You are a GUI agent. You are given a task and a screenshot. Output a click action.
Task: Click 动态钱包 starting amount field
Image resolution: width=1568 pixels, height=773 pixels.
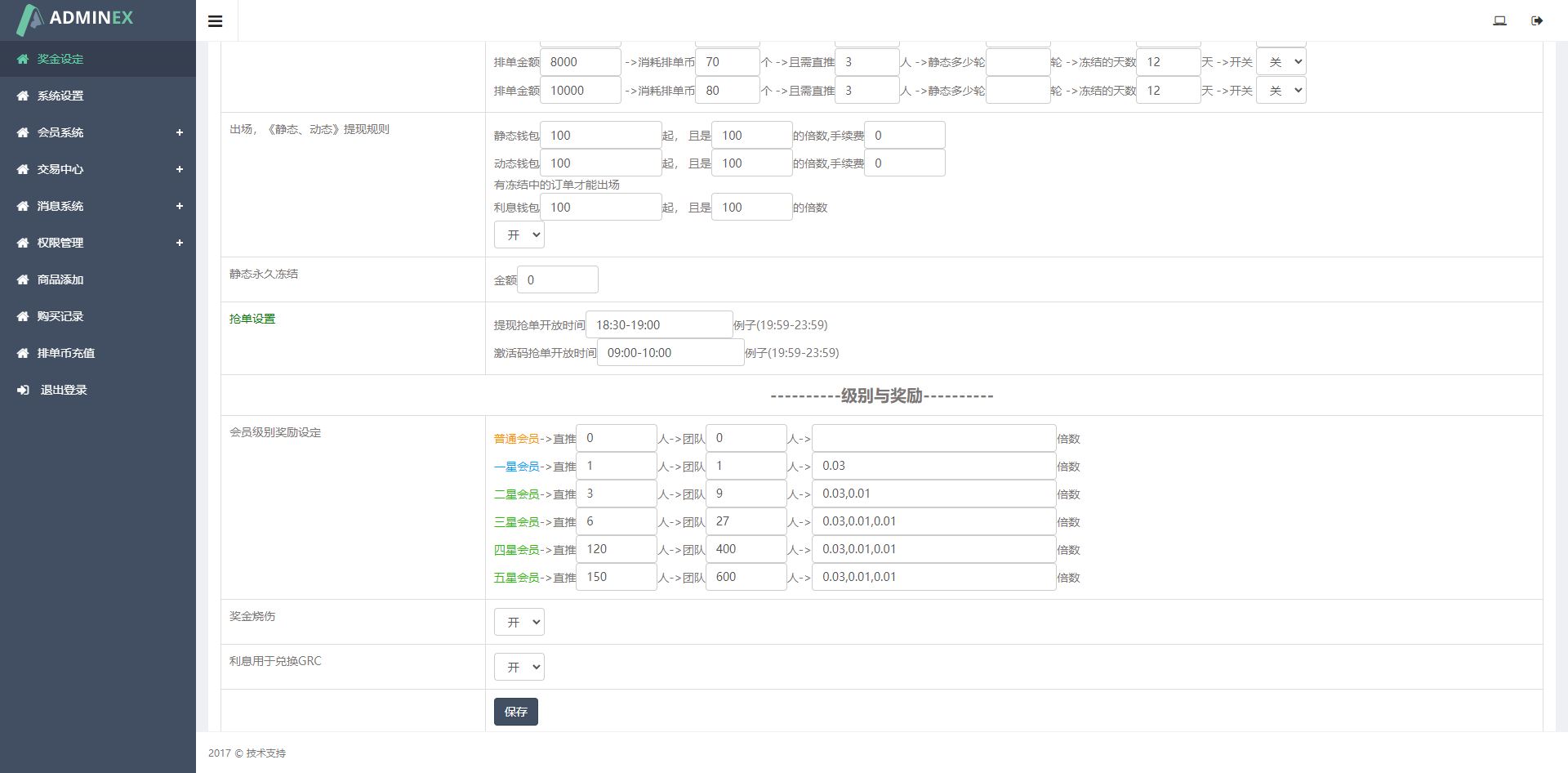601,163
